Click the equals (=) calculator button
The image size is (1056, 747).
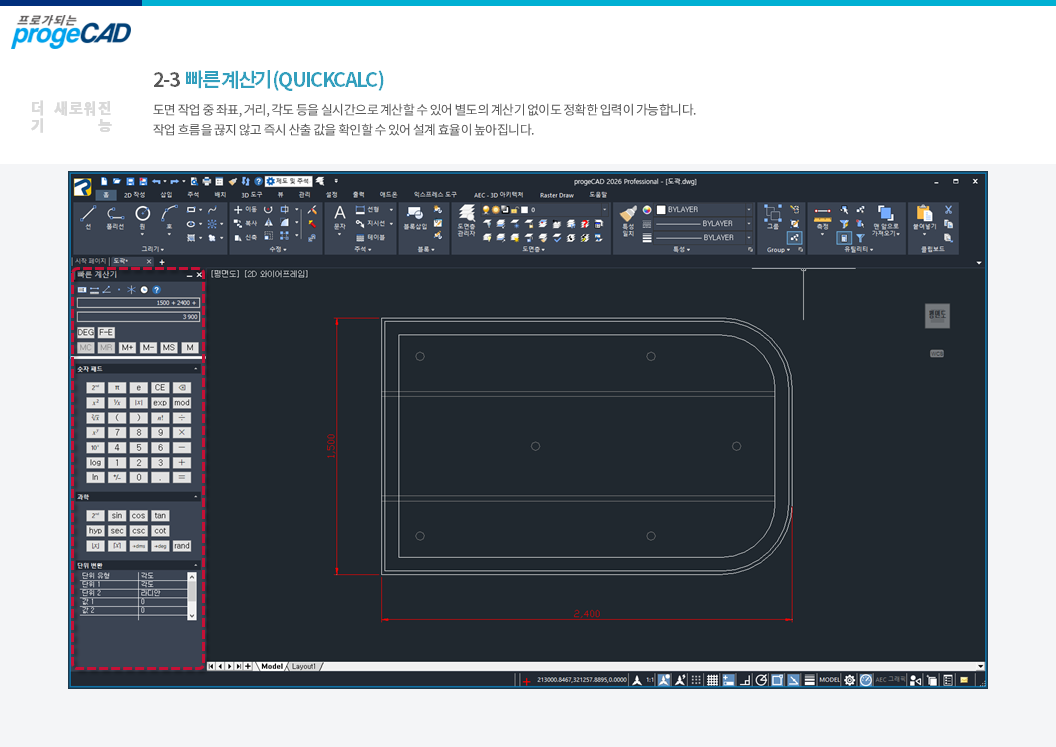tap(181, 478)
